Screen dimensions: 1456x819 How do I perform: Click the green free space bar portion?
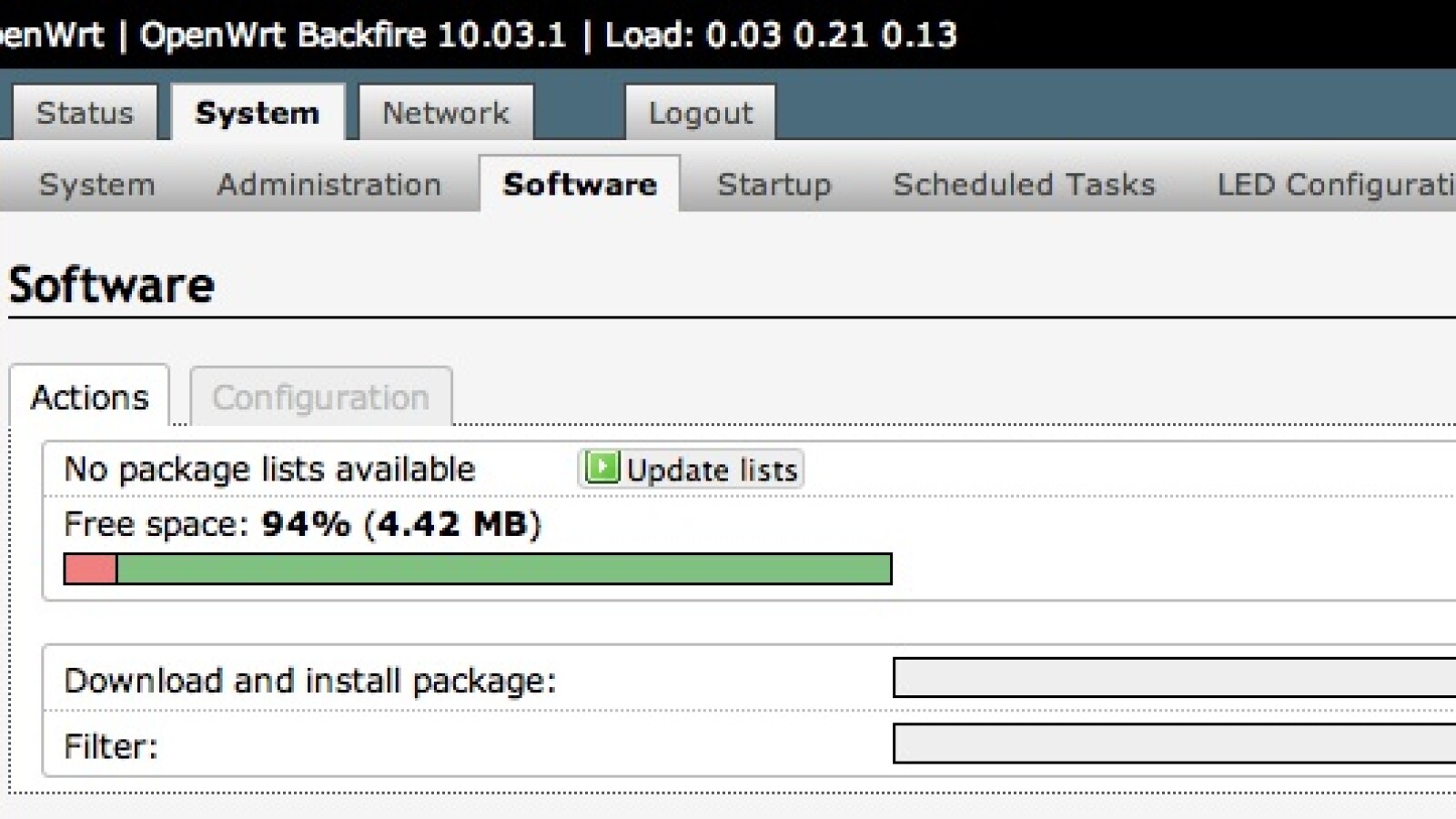[x=504, y=569]
